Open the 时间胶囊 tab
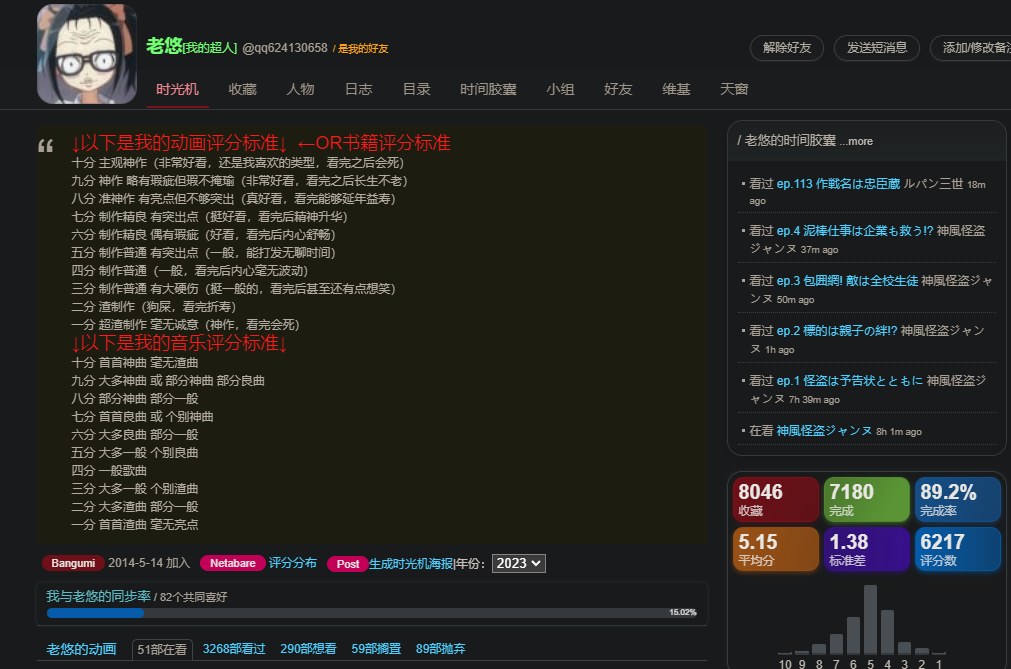The image size is (1011, 669). pos(488,89)
